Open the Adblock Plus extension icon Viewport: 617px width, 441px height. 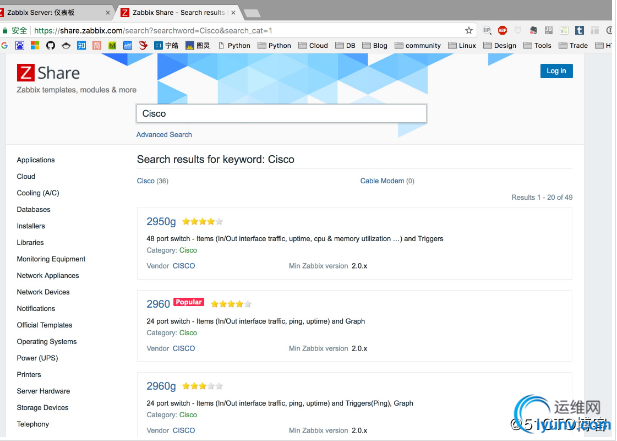pyautogui.click(x=502, y=30)
